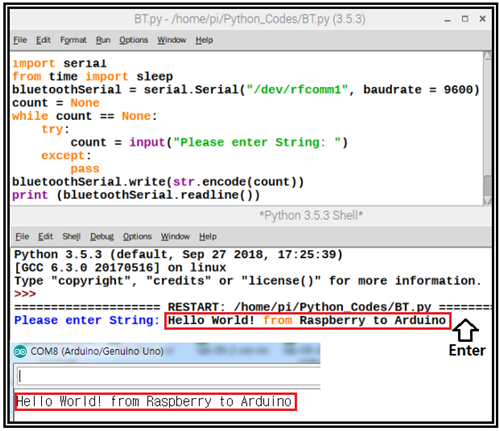Image resolution: width=499 pixels, height=431 pixels.
Task: Click the '>>>' shell prompt
Action: point(25,294)
